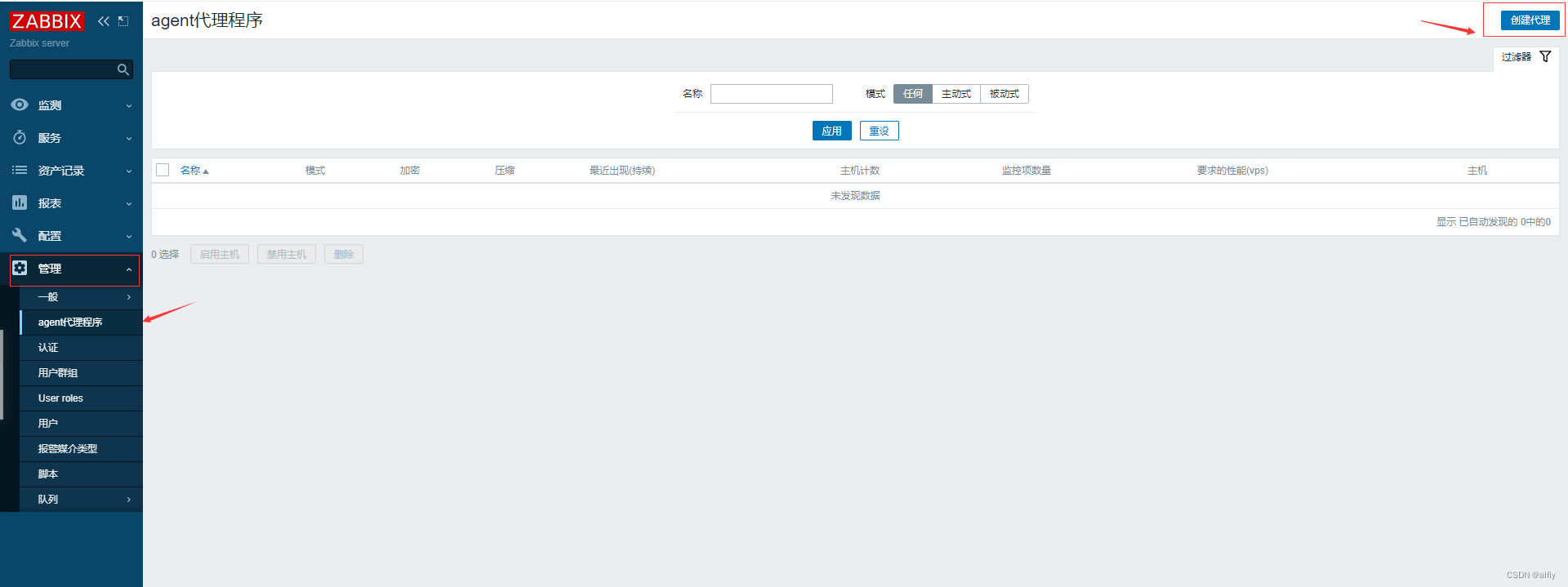Click the sort arrow beside 名称 column
The width and height of the screenshot is (1568, 587).
pos(206,171)
